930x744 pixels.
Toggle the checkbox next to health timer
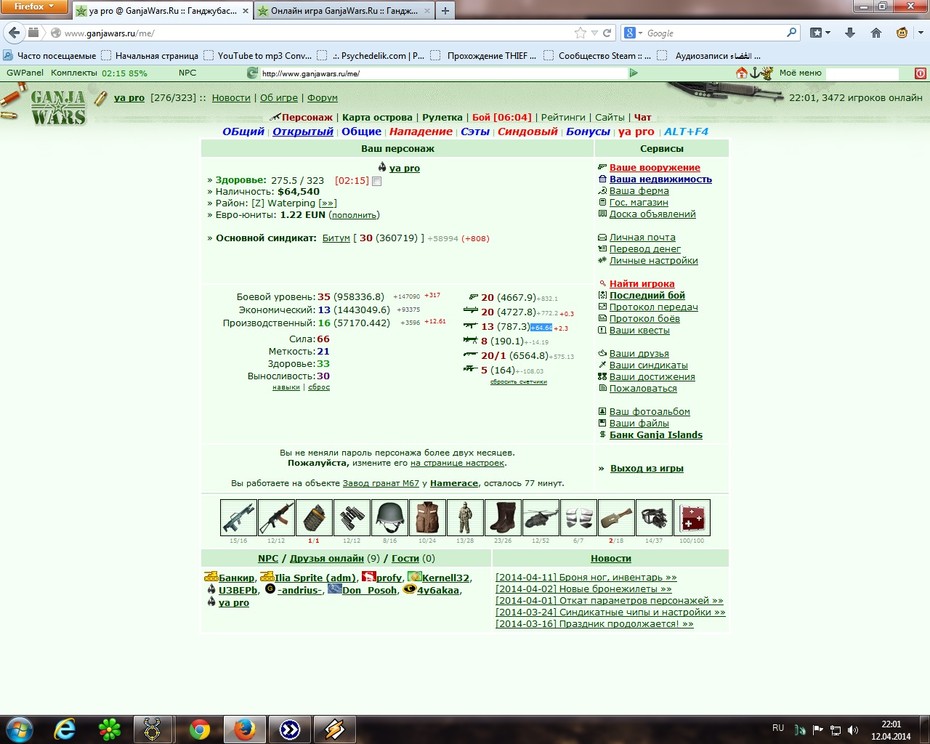[x=377, y=181]
